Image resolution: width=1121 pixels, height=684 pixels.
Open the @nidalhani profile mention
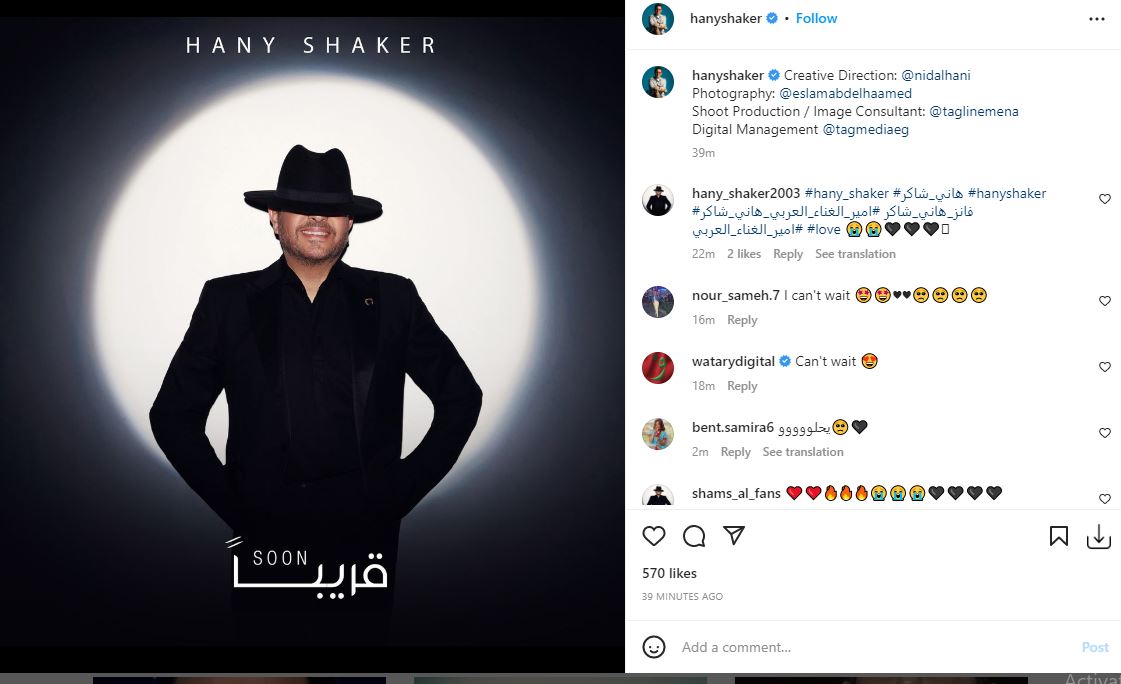click(936, 75)
